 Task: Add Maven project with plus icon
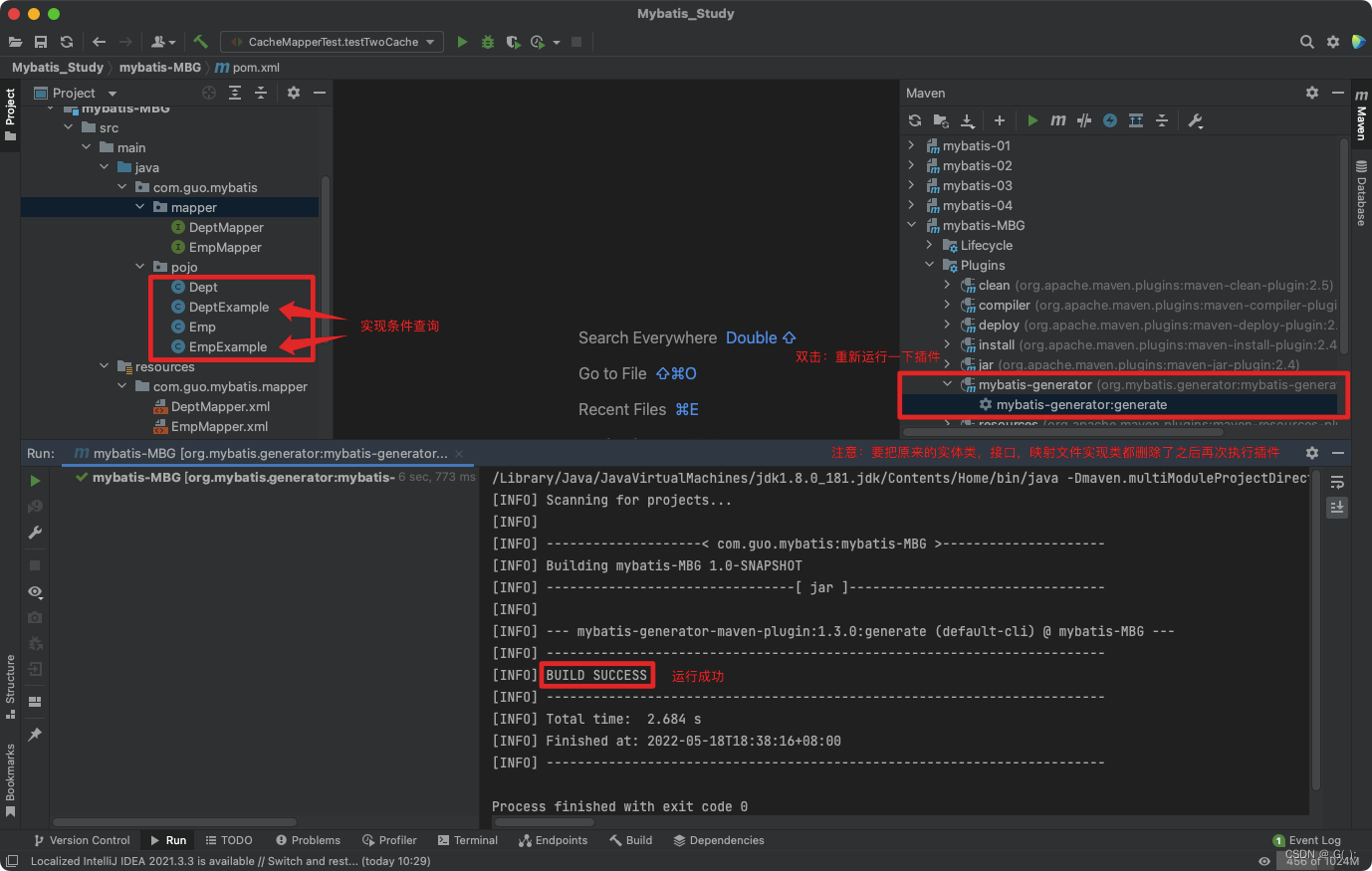(1000, 120)
